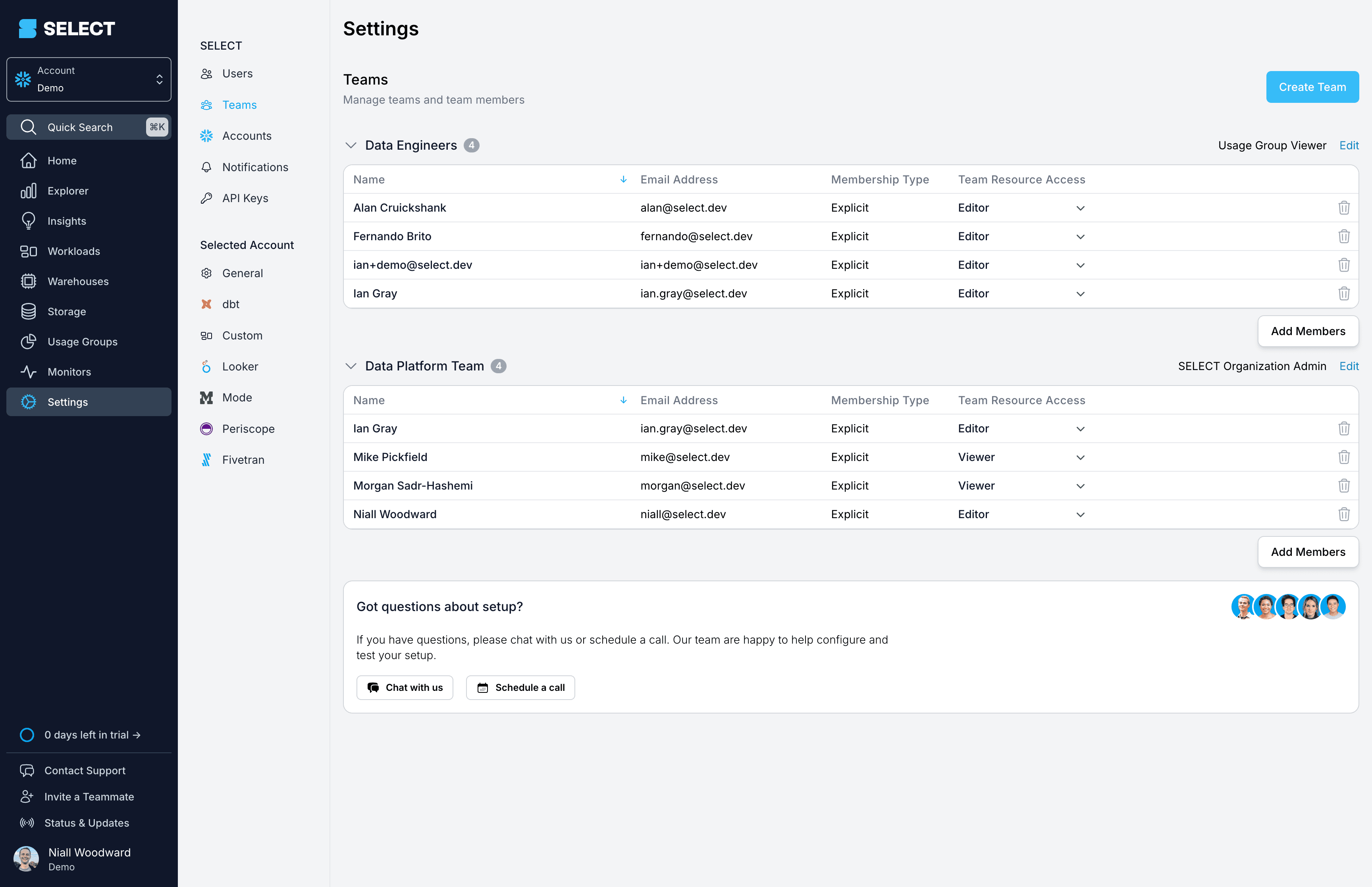This screenshot has height=887, width=1372.
Task: Collapse the Data Engineers team section
Action: click(351, 145)
